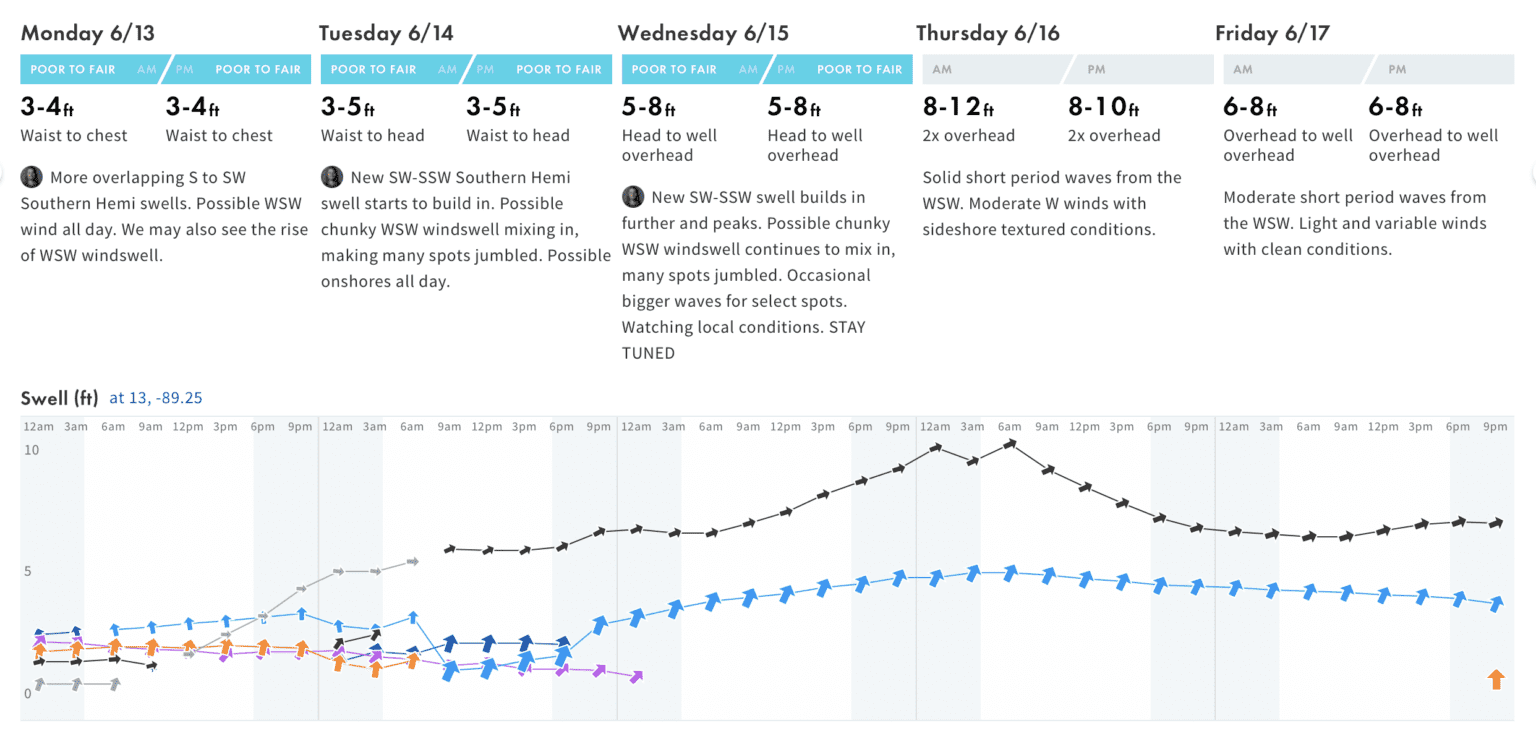This screenshot has height=731, width=1536.
Task: Click the last light gray swell arrow on Tuesday
Action: [411, 563]
